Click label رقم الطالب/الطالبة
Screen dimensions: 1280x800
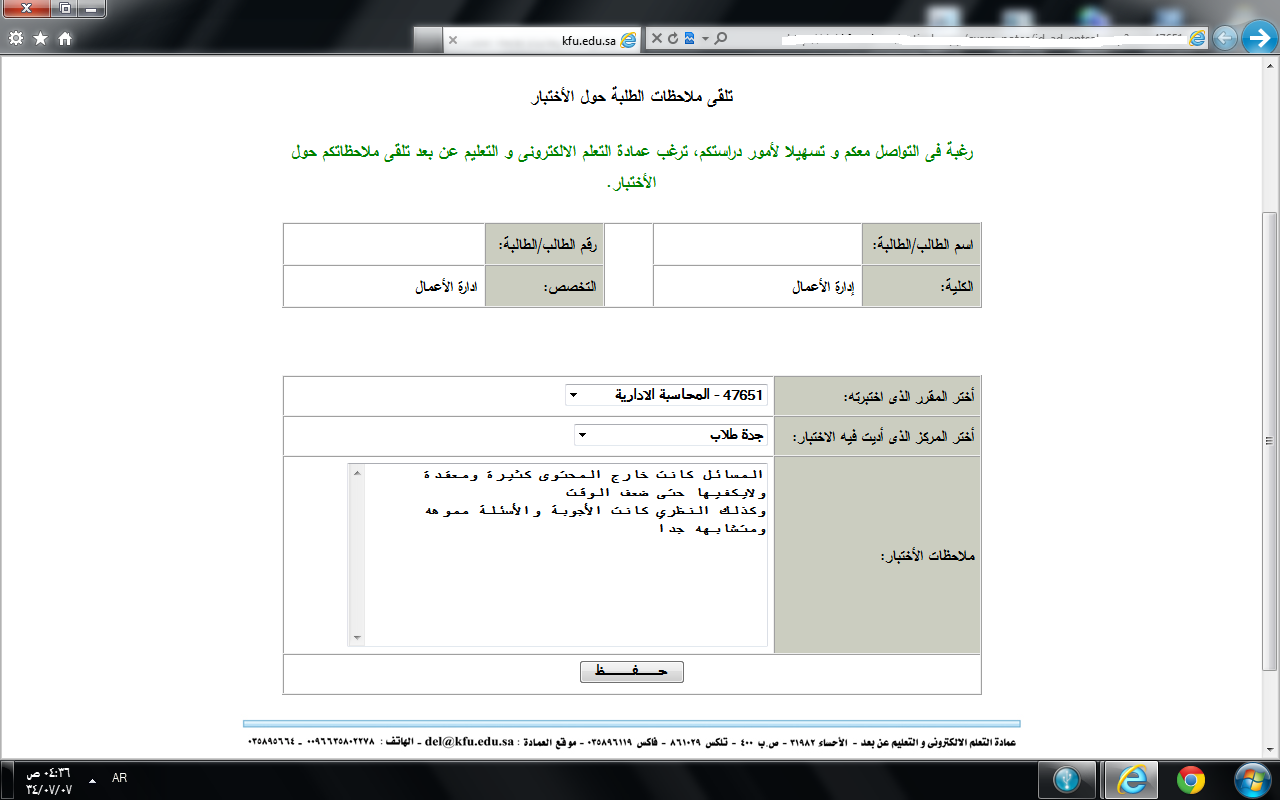pos(546,244)
